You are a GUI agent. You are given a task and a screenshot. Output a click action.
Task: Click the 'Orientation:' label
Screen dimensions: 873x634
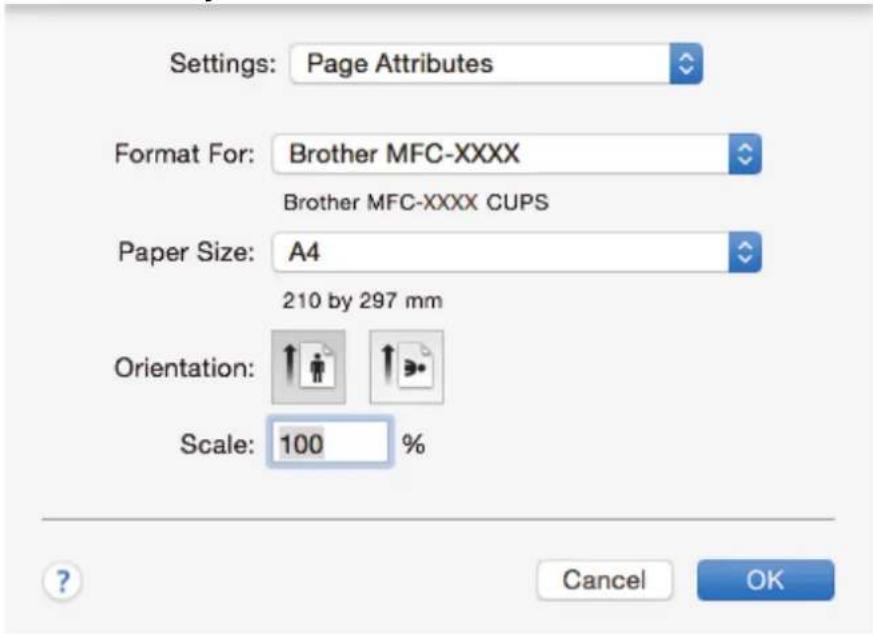tap(184, 368)
